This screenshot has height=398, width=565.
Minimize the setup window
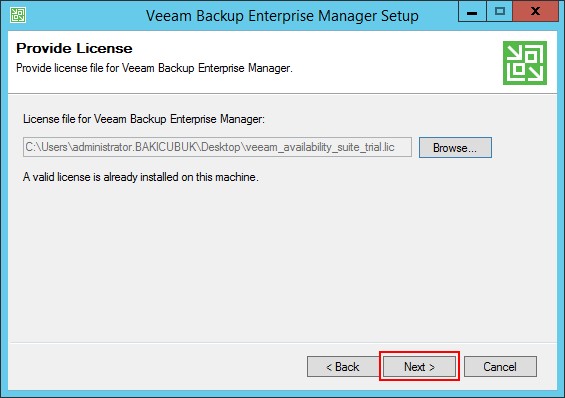pos(472,12)
